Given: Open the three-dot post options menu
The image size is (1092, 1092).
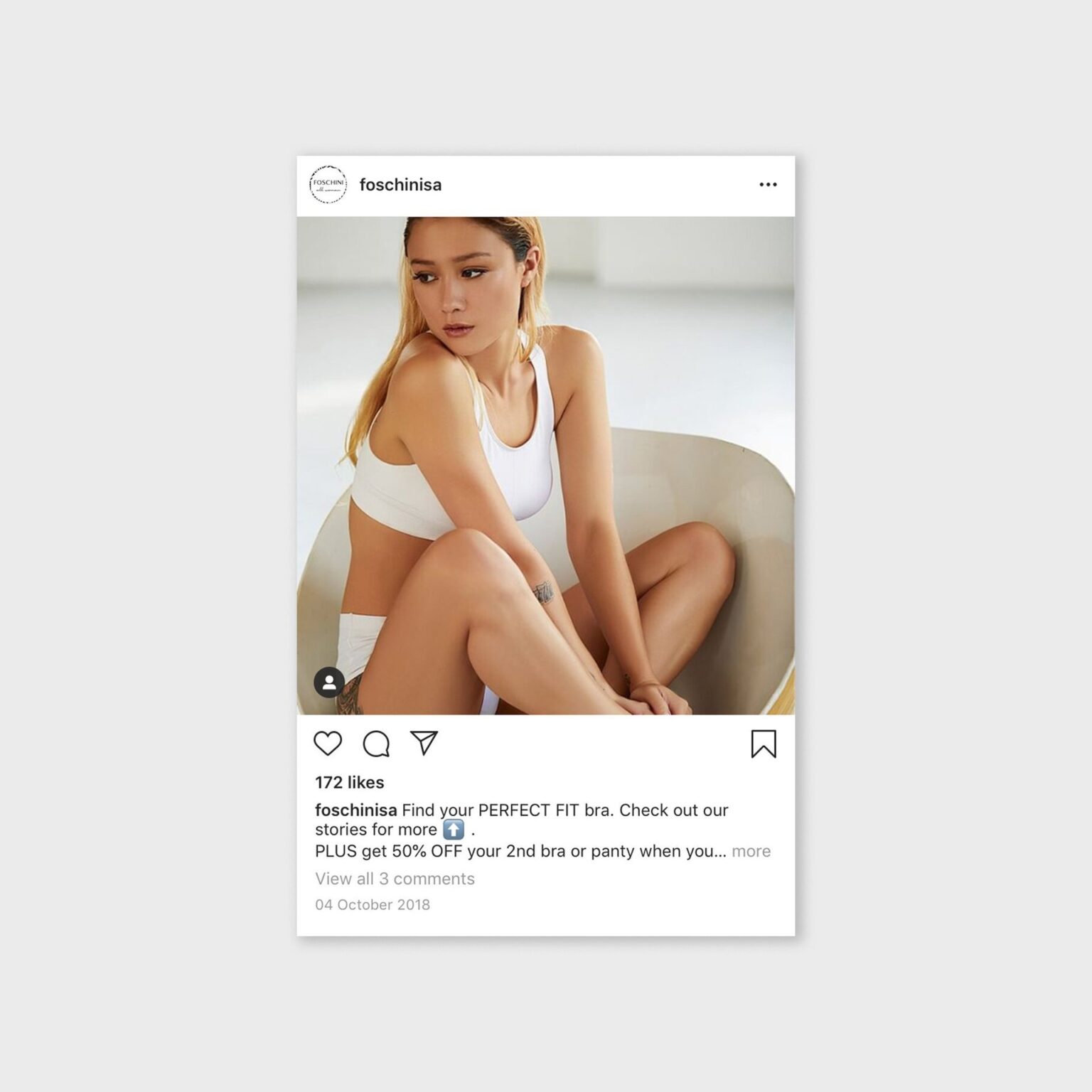Looking at the screenshot, I should click(x=768, y=185).
